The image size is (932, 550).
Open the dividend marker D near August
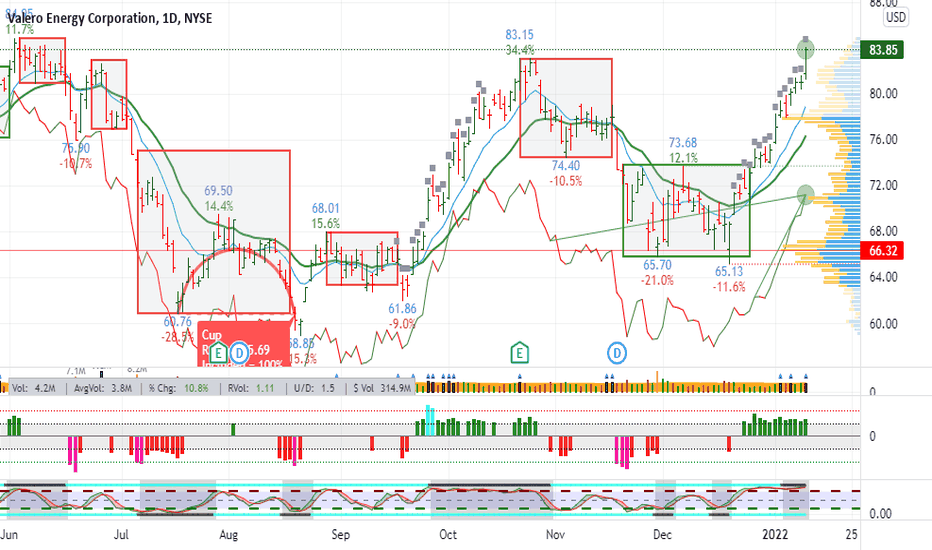[x=239, y=354]
